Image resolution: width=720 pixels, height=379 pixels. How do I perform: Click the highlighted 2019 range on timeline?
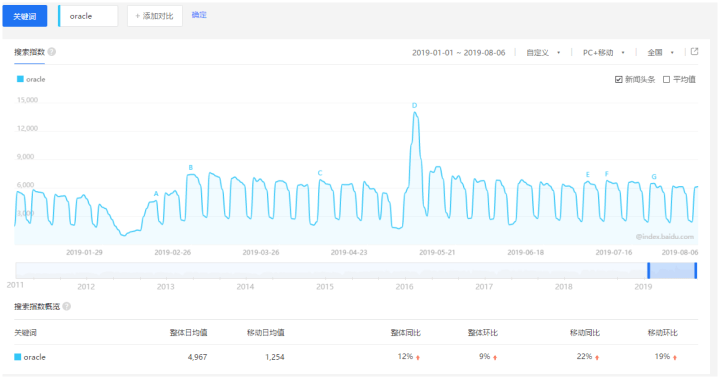coord(672,270)
